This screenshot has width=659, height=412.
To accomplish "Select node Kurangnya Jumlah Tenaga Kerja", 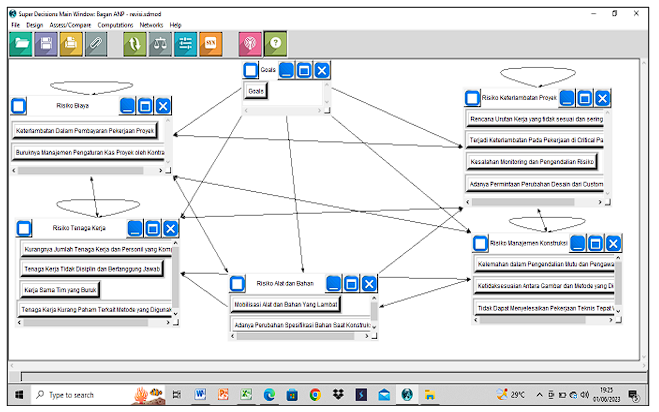I will coord(97,249).
